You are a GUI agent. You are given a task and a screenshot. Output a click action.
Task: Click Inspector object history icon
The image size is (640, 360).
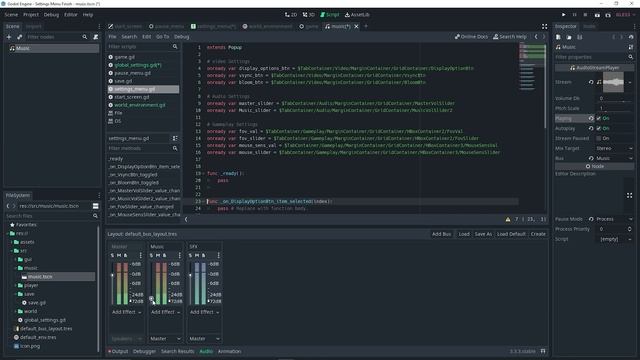pos(631,37)
